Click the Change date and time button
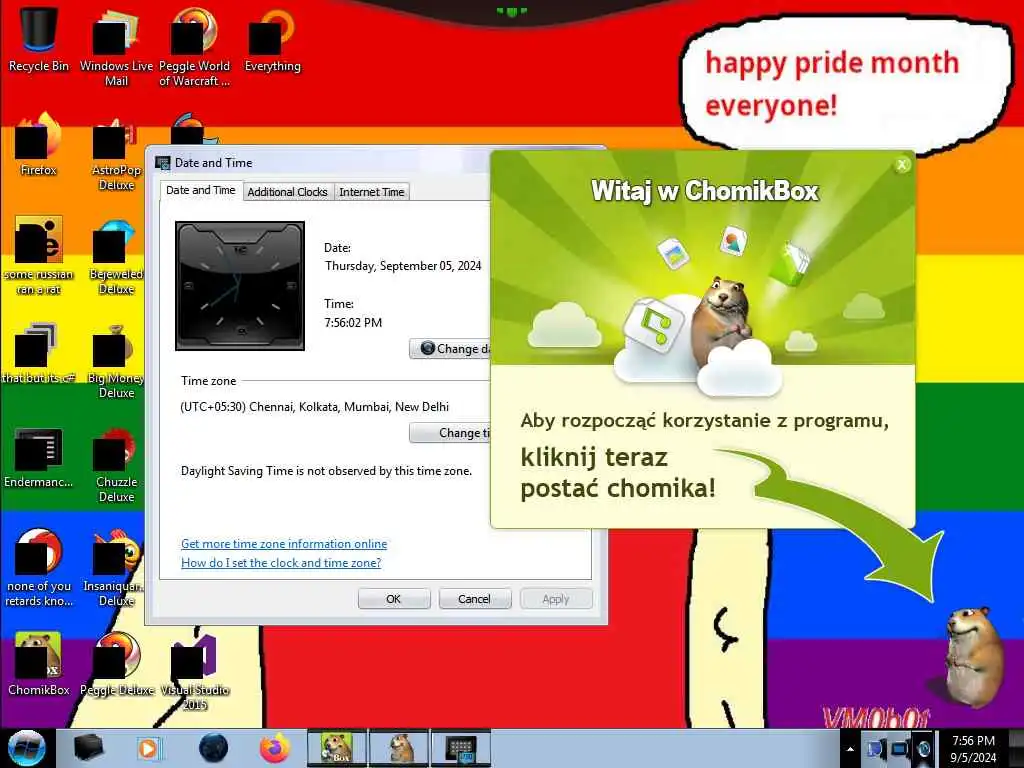 pyautogui.click(x=450, y=349)
